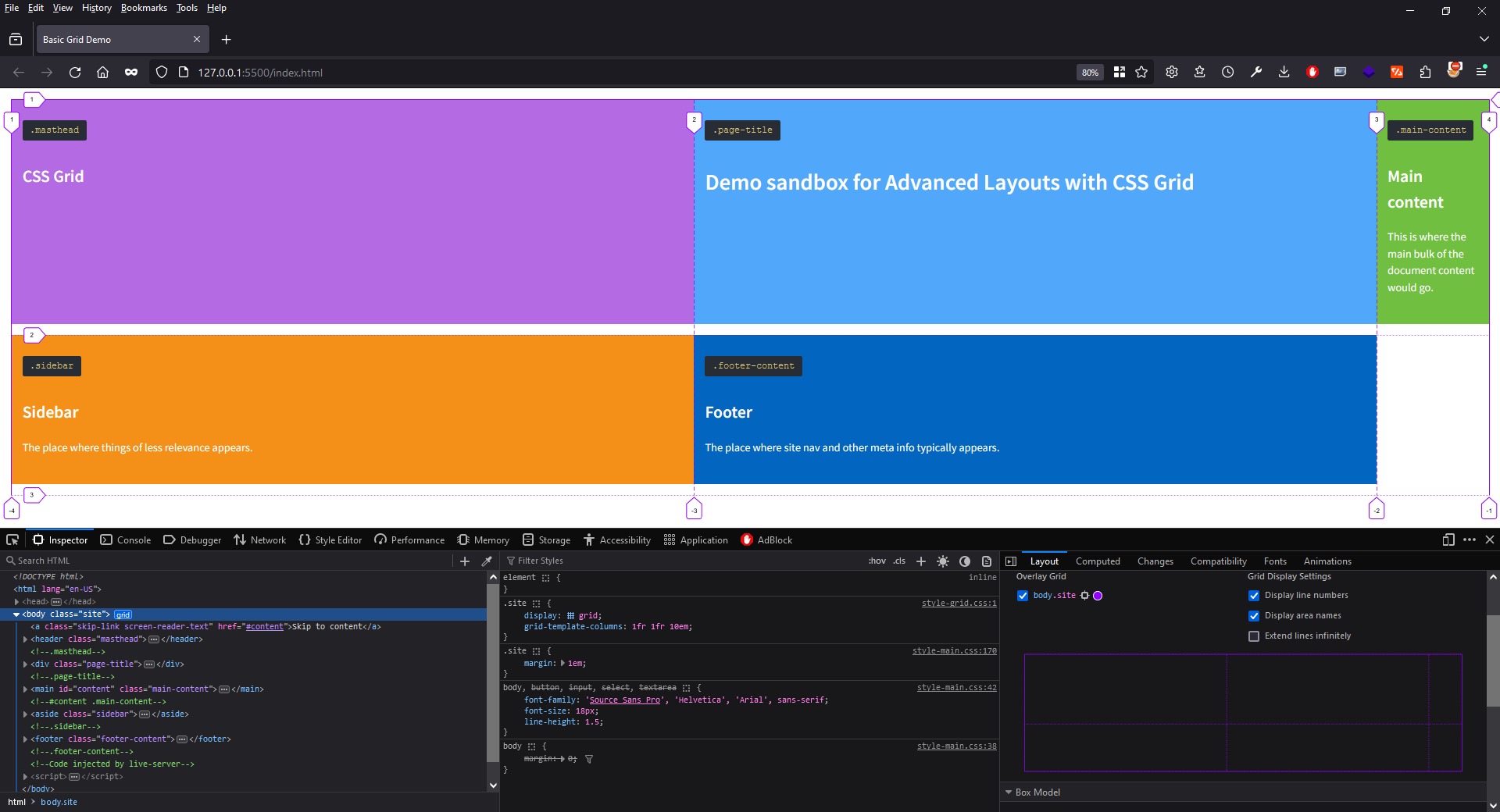The image size is (1500, 812).
Task: Toggle the .cls classes panel
Action: pos(900,561)
